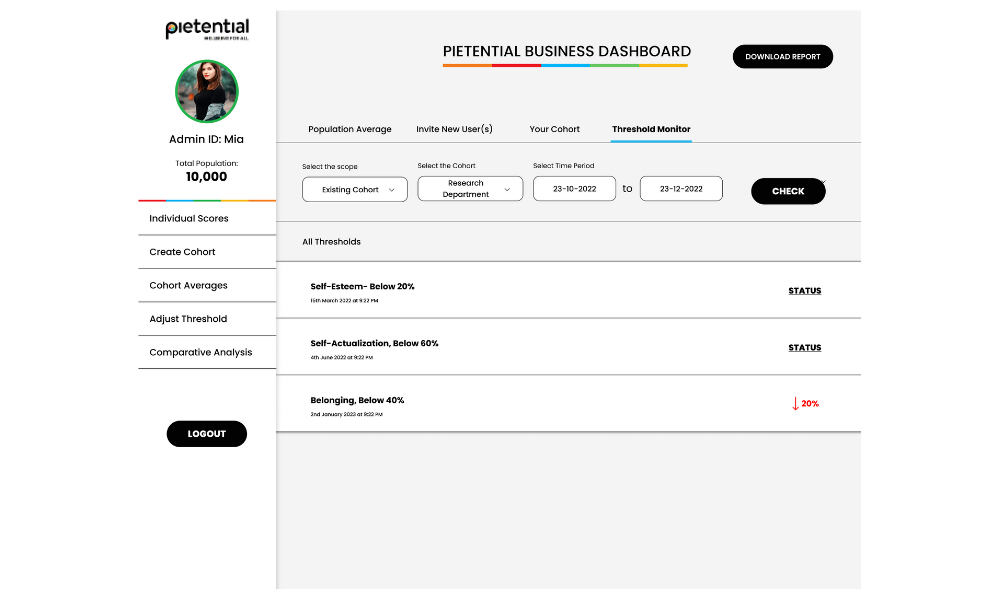Click the end date field 23-12-2022
Viewport: 1000px width, 600px height.
tap(681, 189)
